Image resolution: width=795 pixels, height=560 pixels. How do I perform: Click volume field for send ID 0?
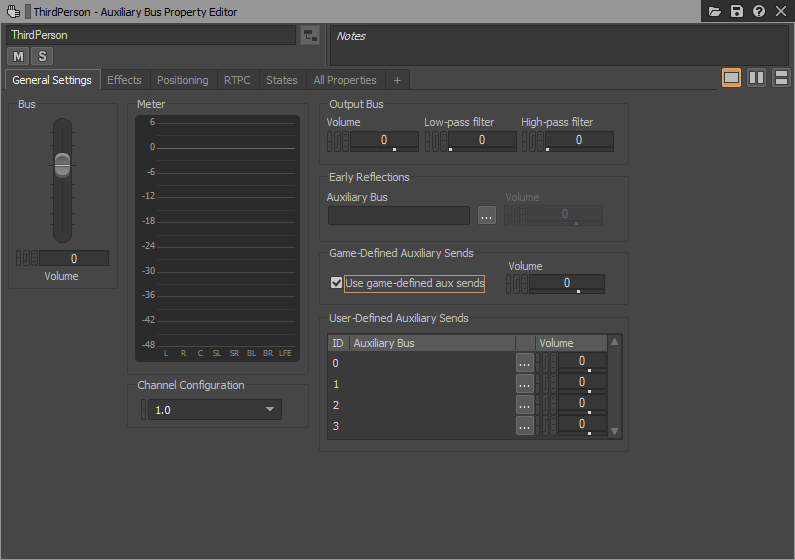[582, 362]
